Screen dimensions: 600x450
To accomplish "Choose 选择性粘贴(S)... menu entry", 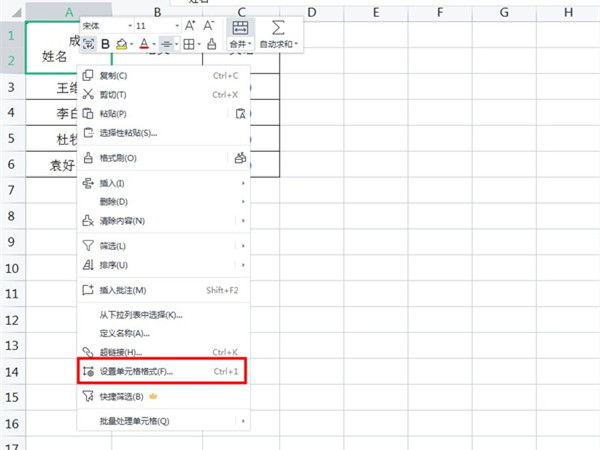I will [163, 132].
